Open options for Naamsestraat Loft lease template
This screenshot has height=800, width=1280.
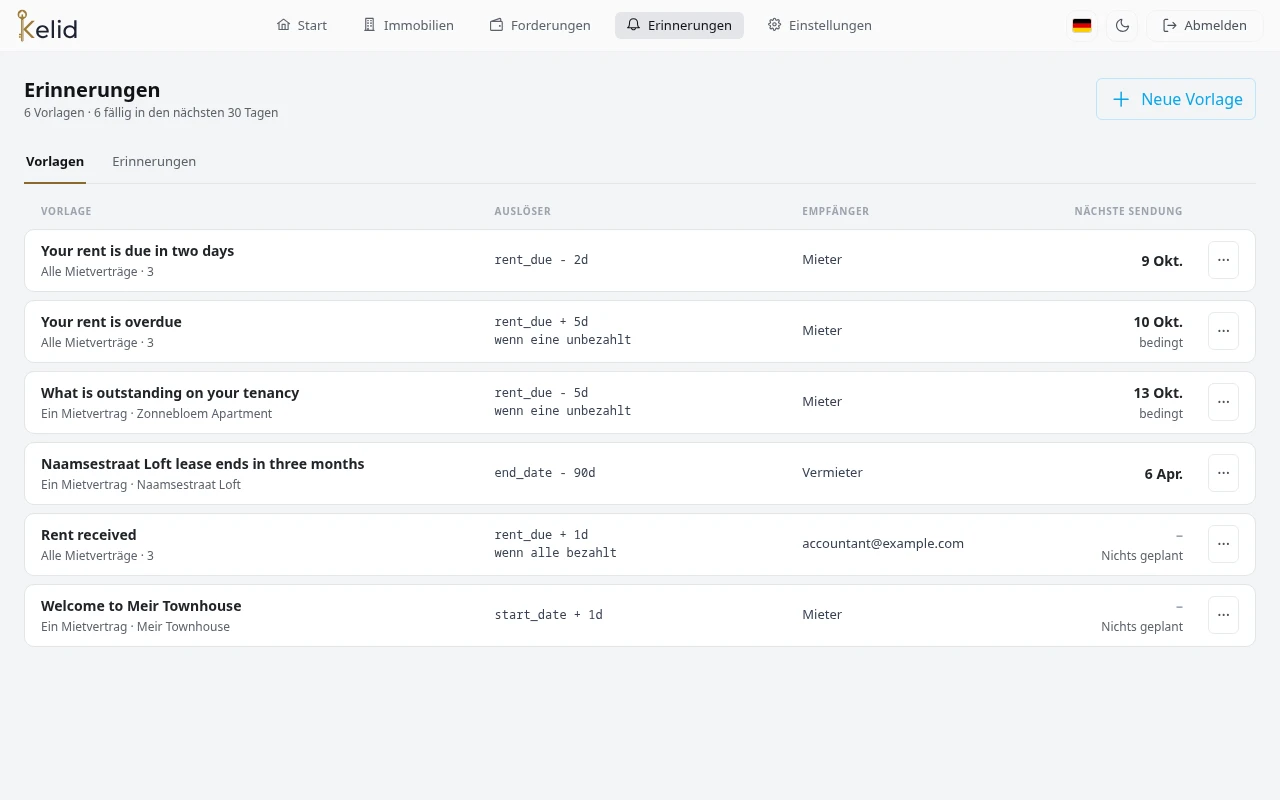(1223, 473)
